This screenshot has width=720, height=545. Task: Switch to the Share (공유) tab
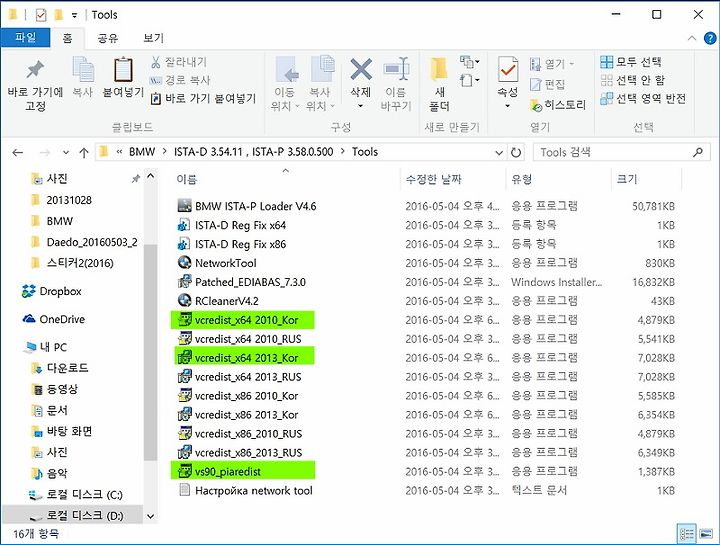[x=108, y=38]
